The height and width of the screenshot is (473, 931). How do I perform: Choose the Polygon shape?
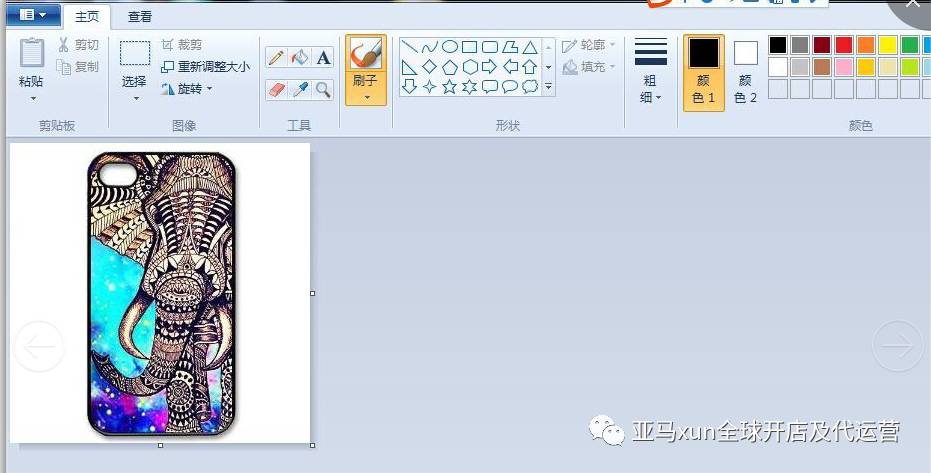click(x=509, y=47)
